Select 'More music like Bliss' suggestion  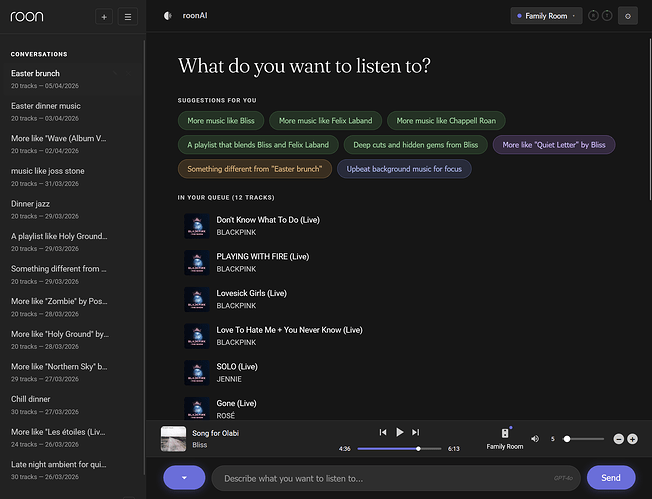tap(221, 121)
